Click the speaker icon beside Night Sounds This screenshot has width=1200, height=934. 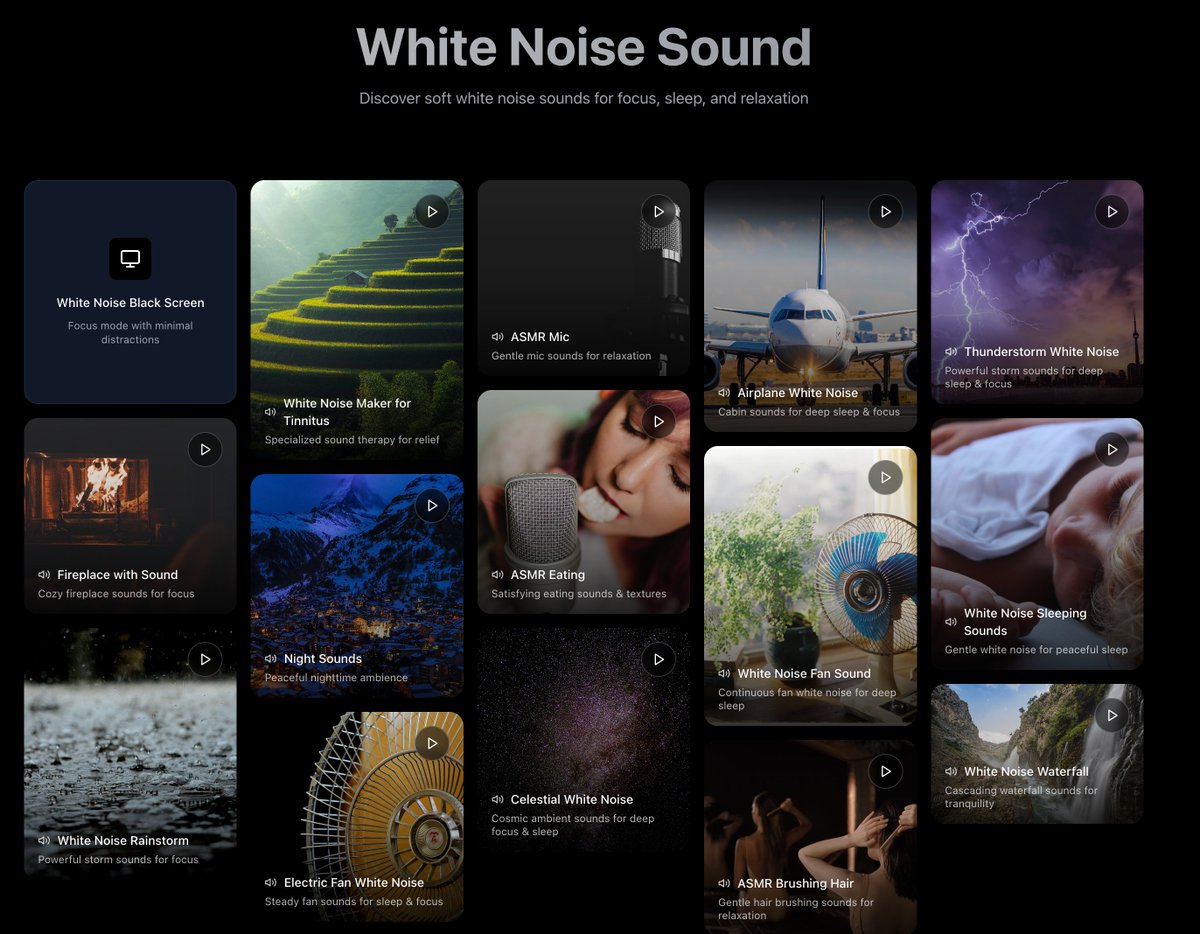[271, 659]
